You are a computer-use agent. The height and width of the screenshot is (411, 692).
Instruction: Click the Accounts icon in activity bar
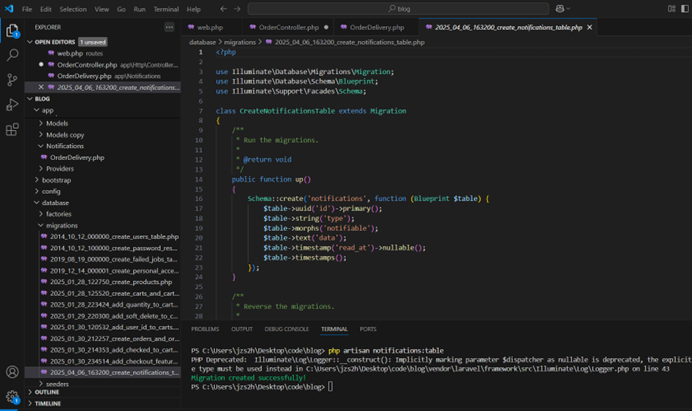point(12,372)
